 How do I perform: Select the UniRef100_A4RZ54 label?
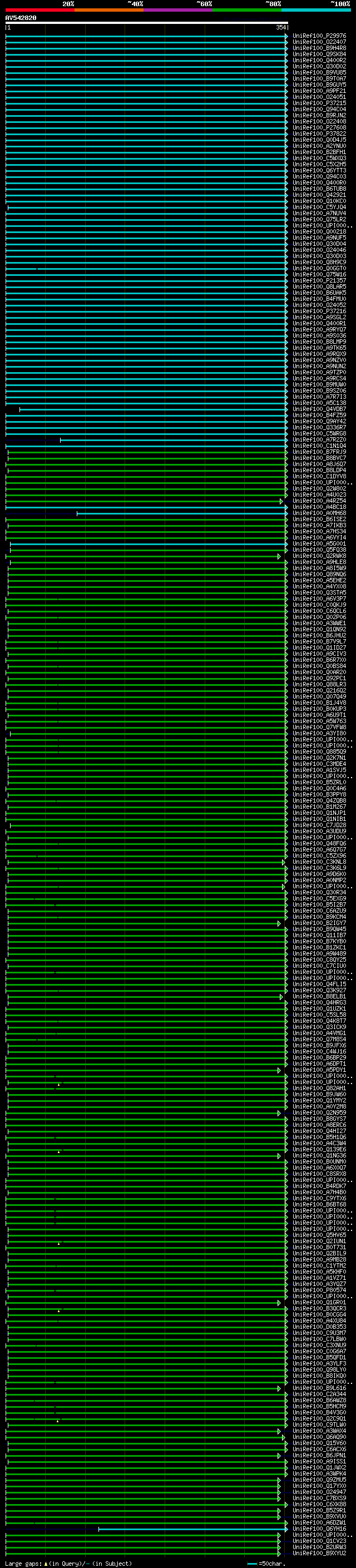click(319, 501)
